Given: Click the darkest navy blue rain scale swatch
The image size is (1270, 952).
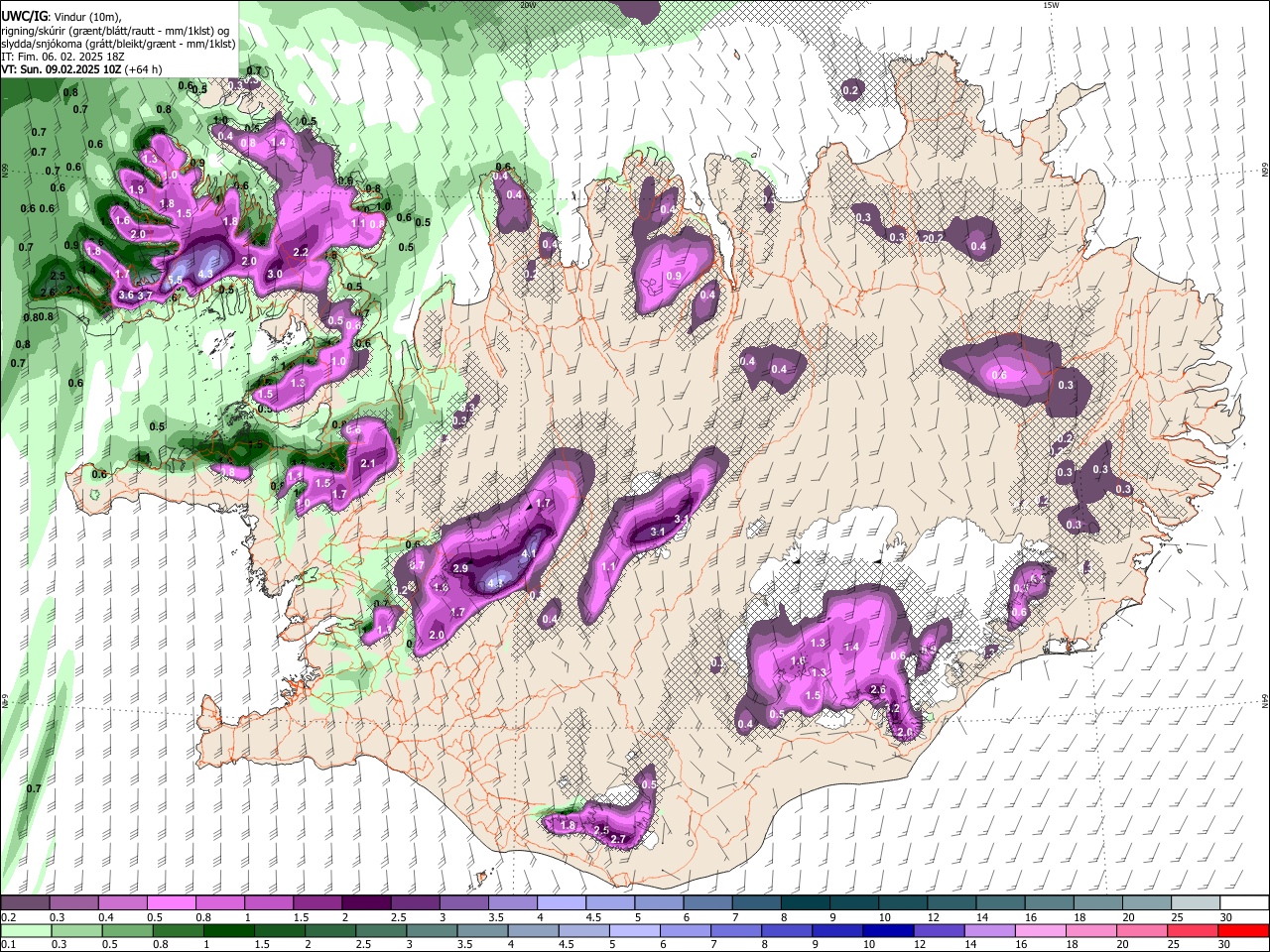Looking at the screenshot, I should coord(887,930).
